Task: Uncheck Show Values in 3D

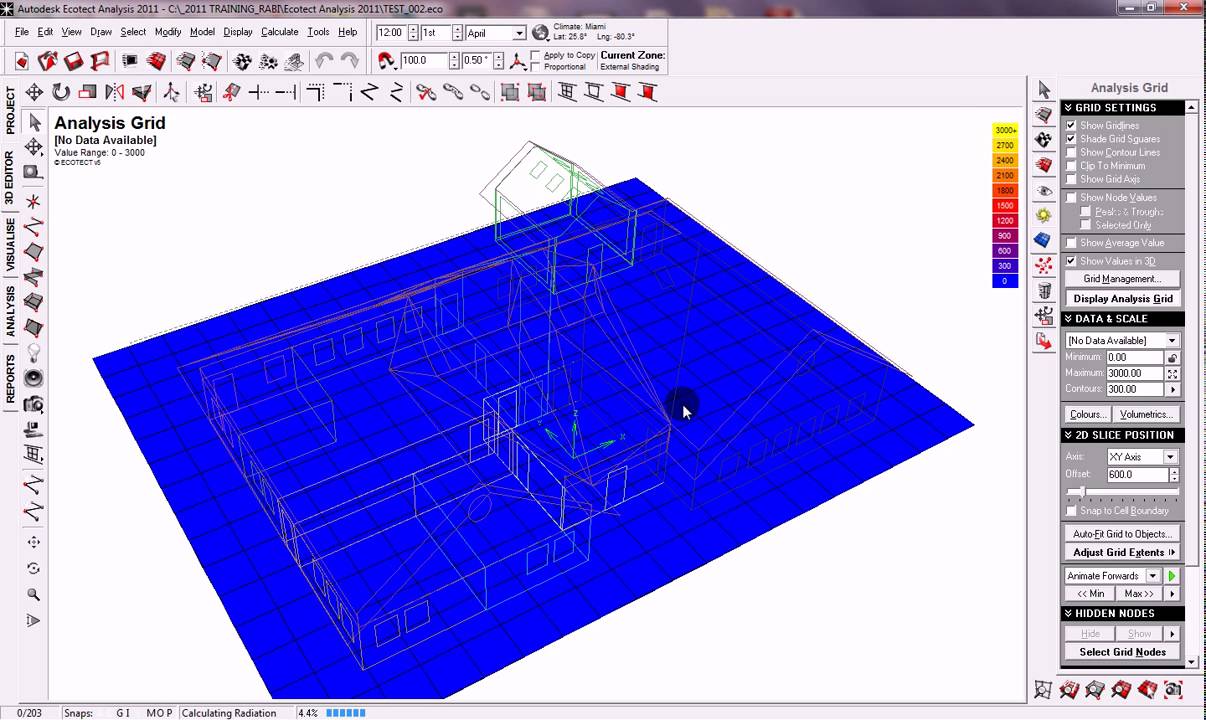Action: (1071, 261)
